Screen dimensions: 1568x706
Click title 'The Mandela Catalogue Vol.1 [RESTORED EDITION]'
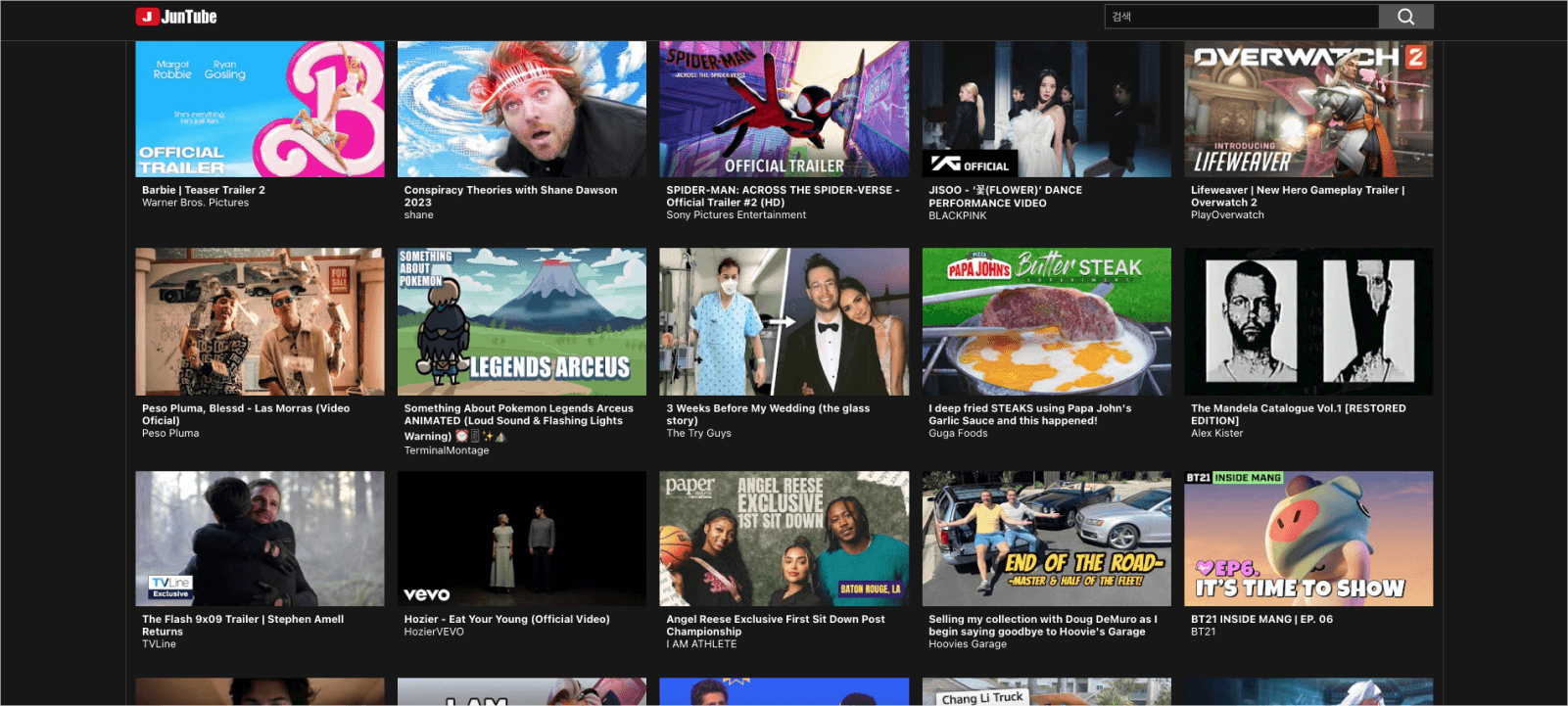pos(1298,414)
